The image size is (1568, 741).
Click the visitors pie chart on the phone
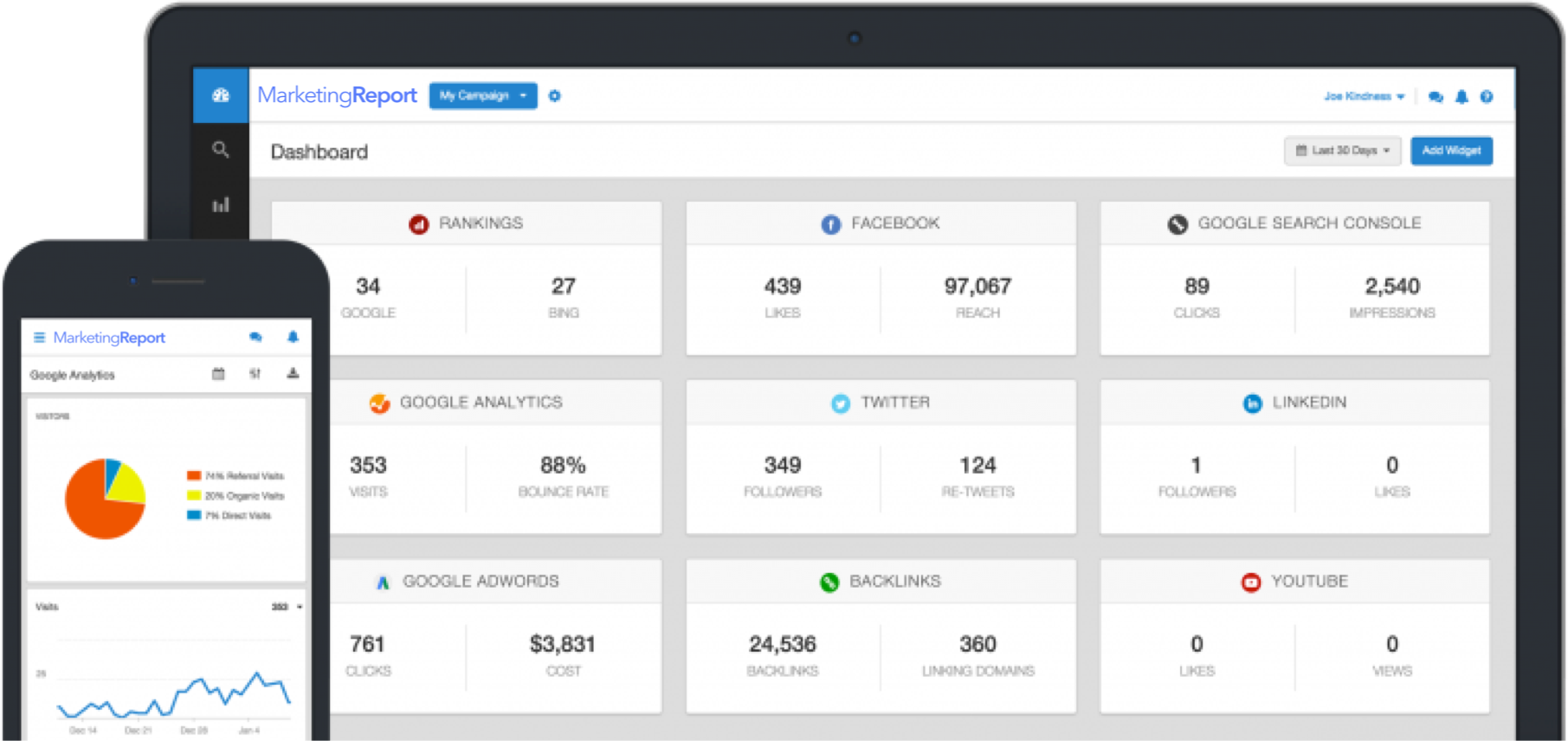106,499
